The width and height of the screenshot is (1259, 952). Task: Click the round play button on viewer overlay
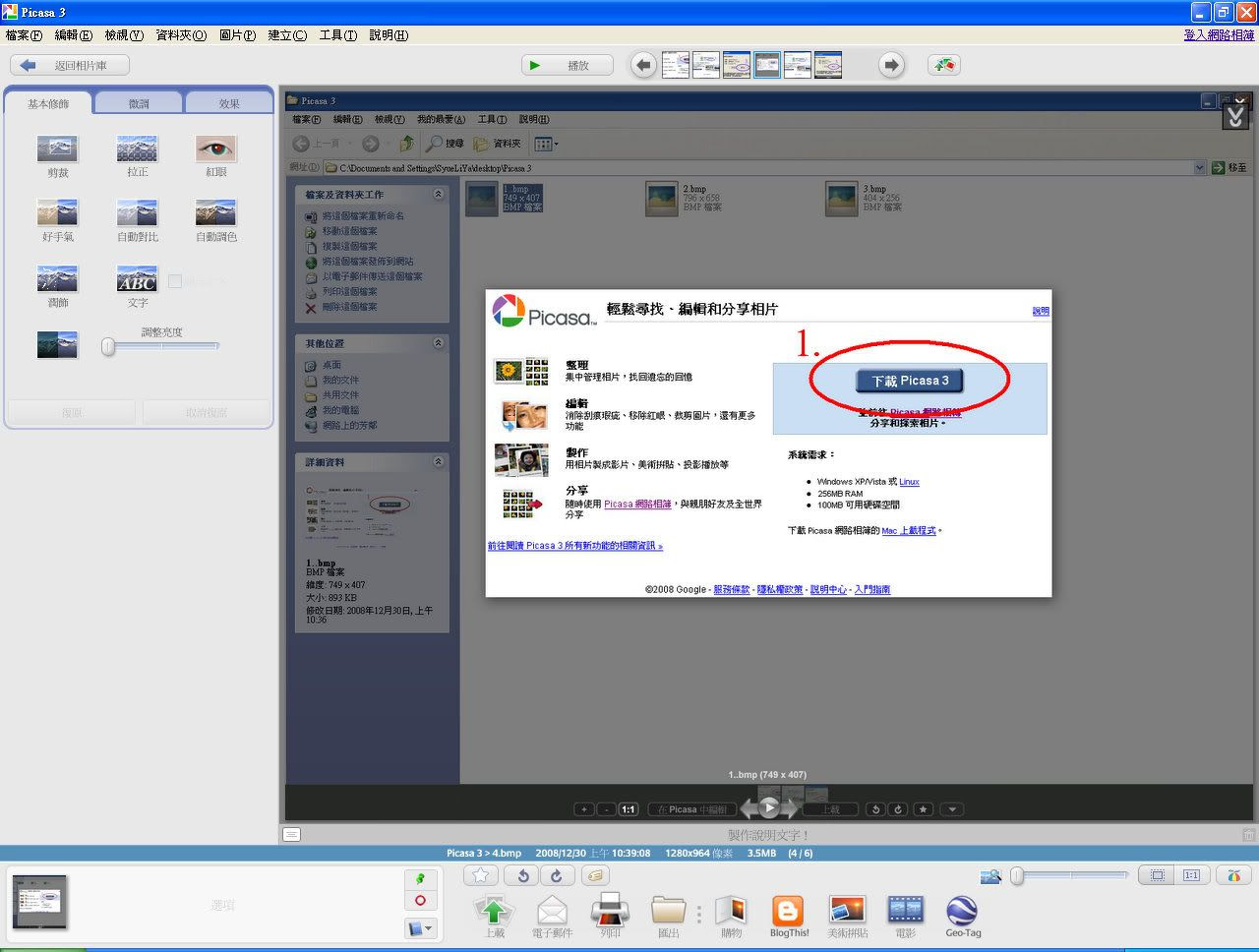click(769, 808)
